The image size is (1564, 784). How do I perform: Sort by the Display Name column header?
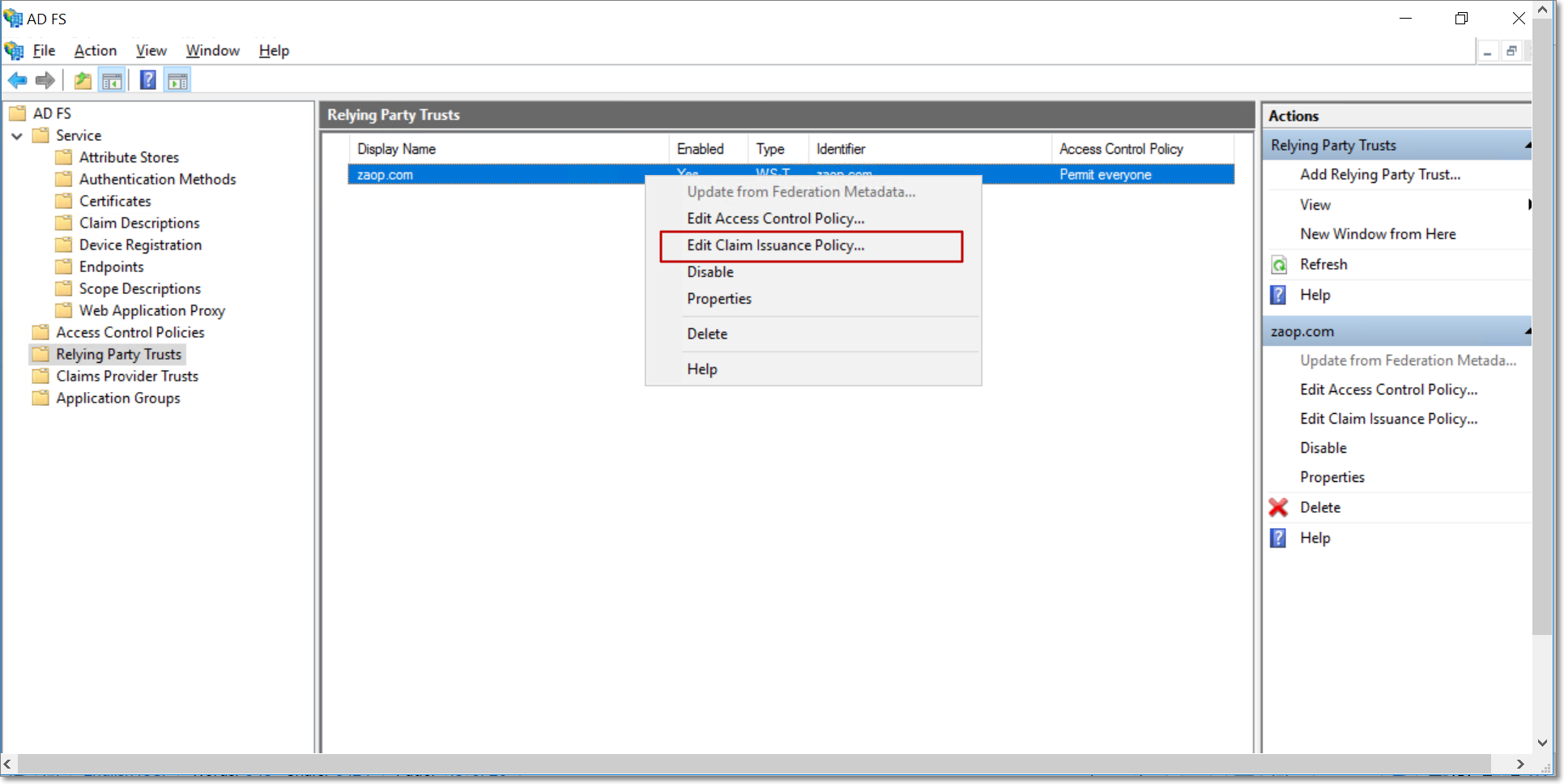(396, 149)
